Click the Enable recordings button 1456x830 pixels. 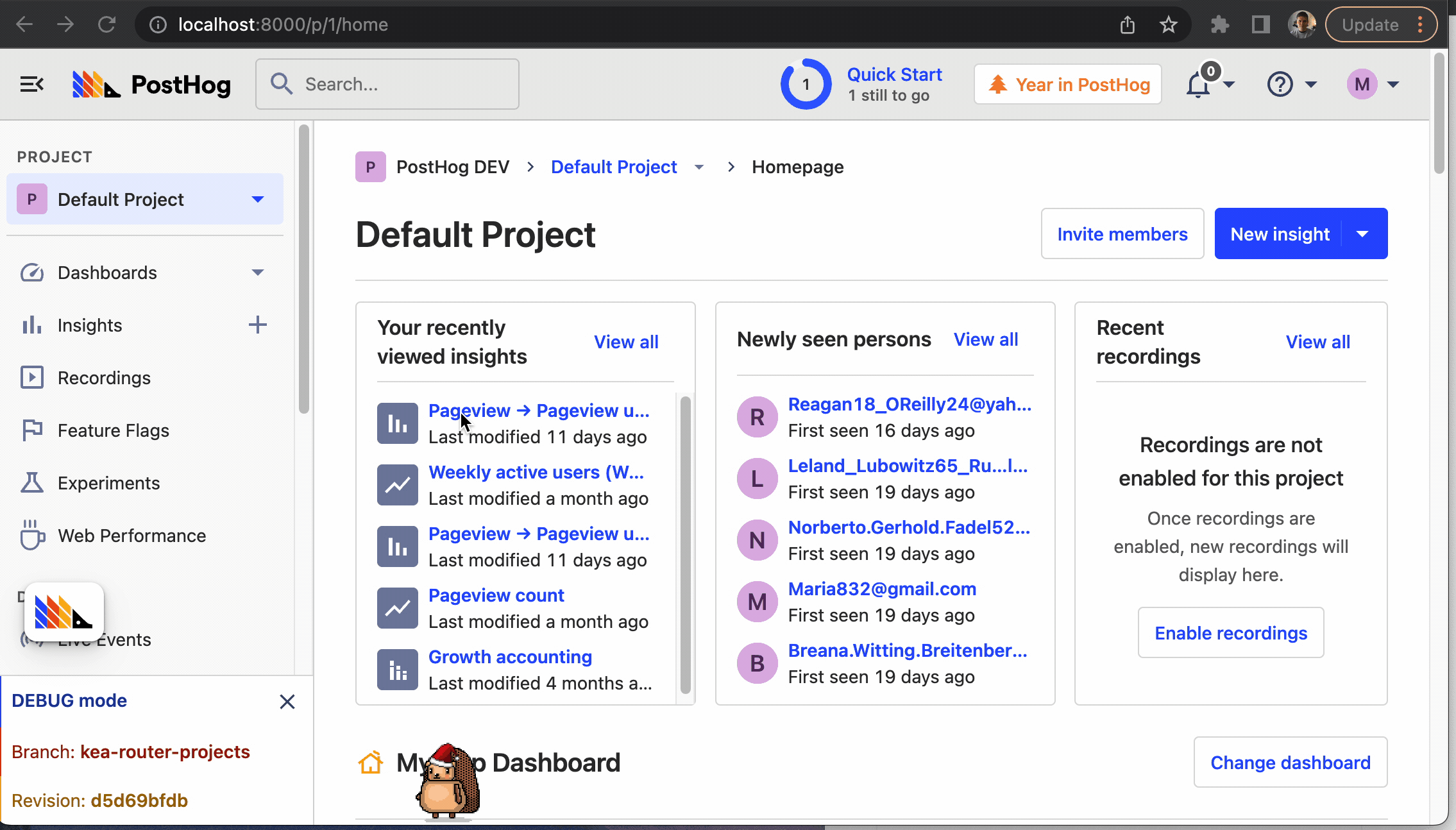point(1230,633)
